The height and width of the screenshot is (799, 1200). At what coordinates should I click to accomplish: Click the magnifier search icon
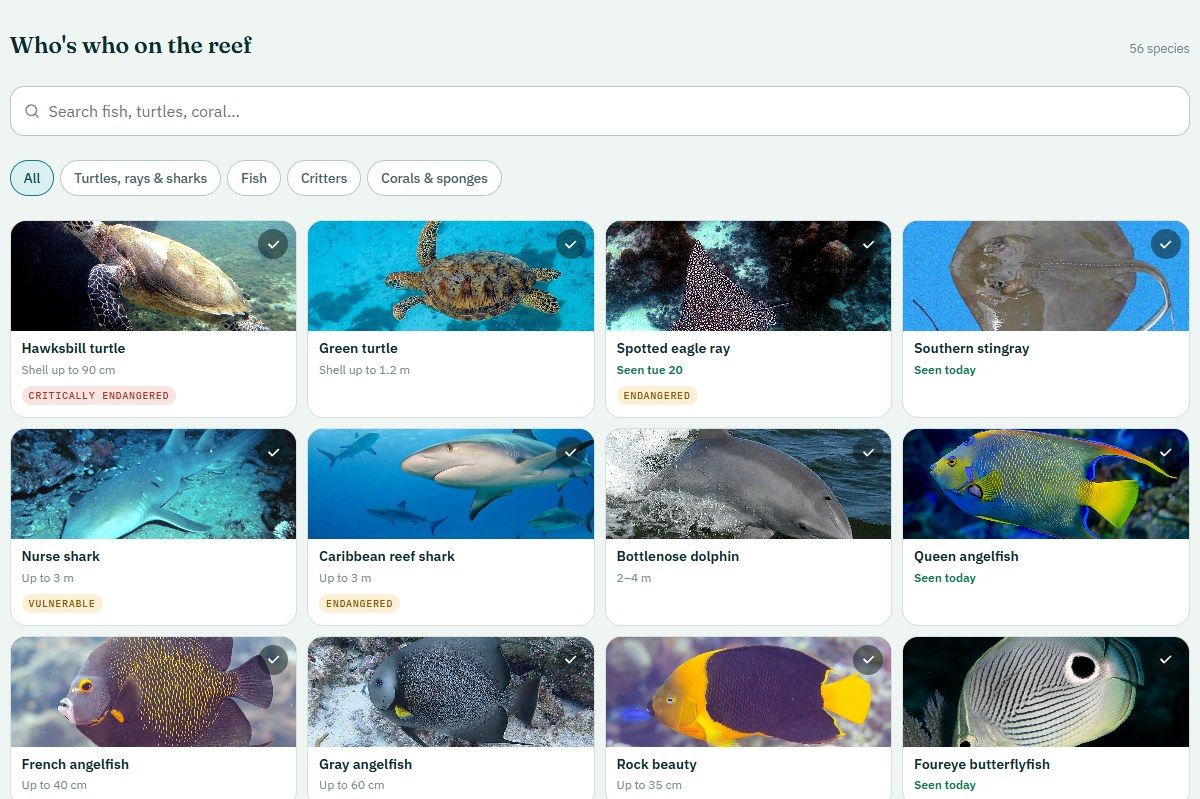click(x=32, y=111)
